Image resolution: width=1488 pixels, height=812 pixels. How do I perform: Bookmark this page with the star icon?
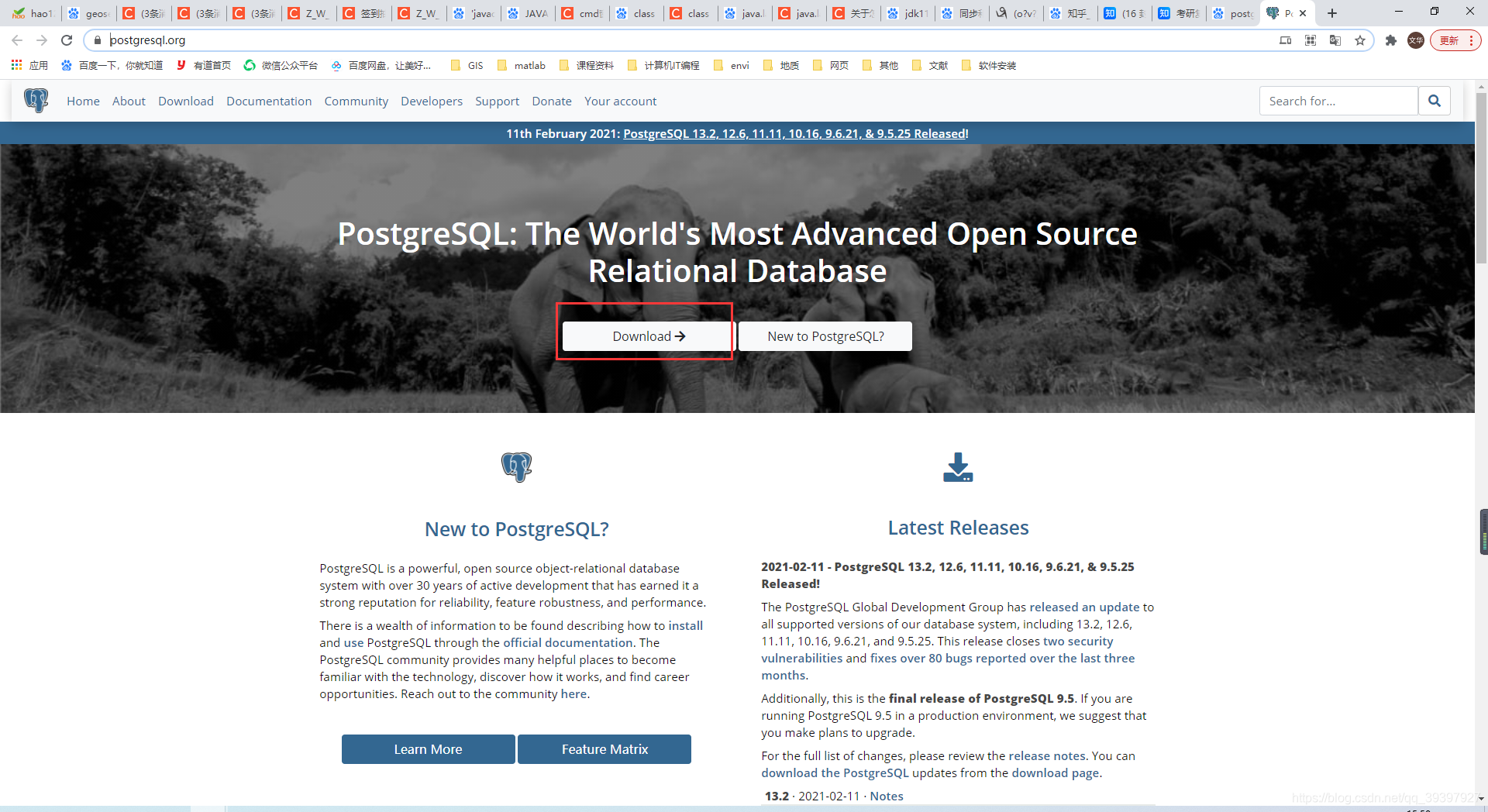pos(1360,40)
